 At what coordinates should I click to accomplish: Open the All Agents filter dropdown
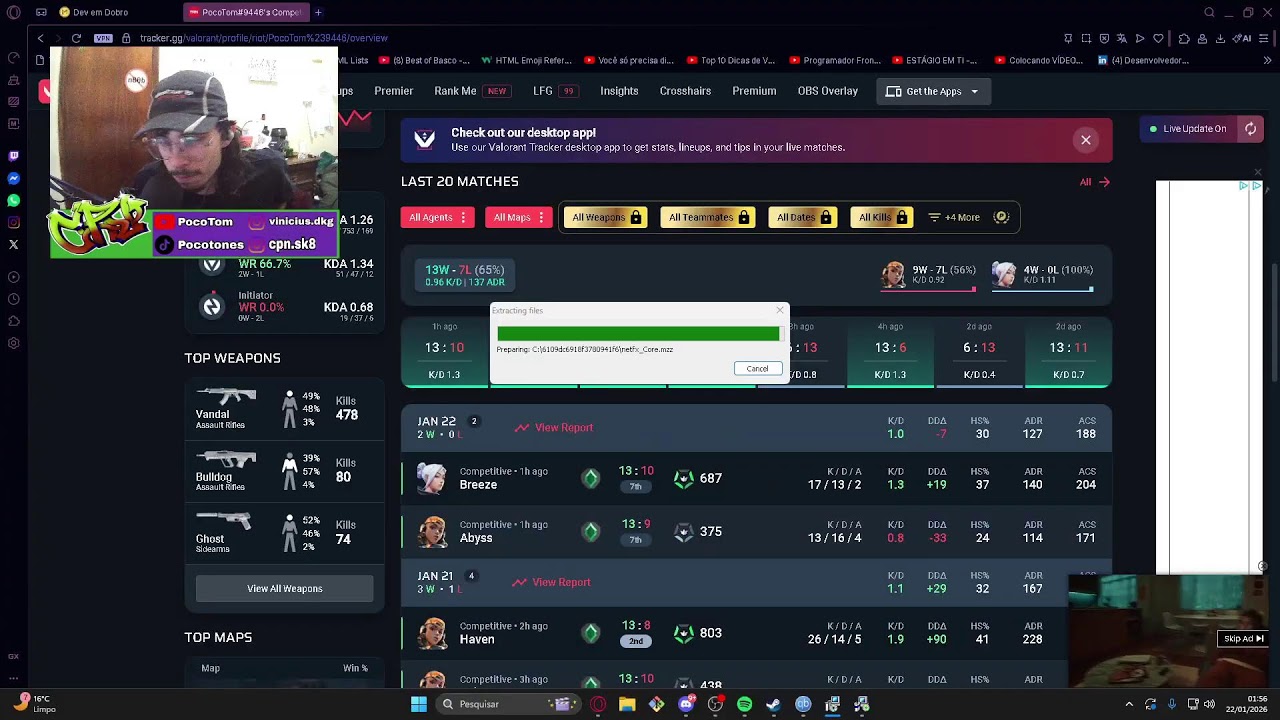[x=438, y=217]
